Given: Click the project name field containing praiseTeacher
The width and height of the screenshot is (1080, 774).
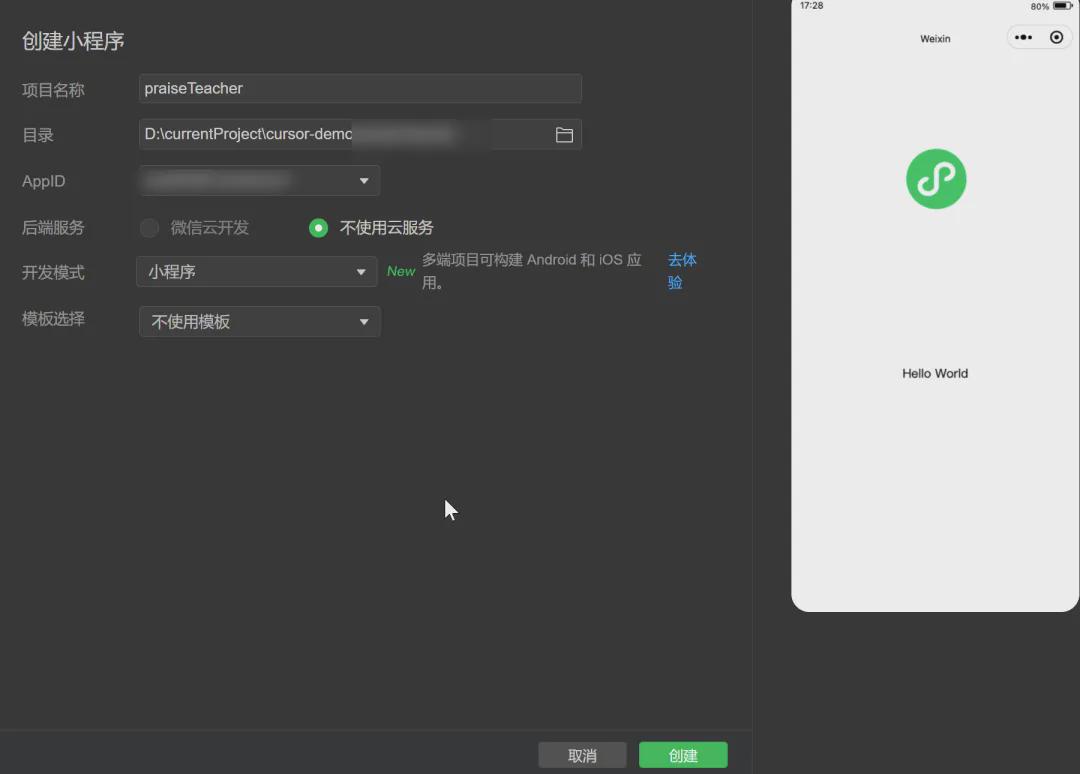Looking at the screenshot, I should 360,88.
